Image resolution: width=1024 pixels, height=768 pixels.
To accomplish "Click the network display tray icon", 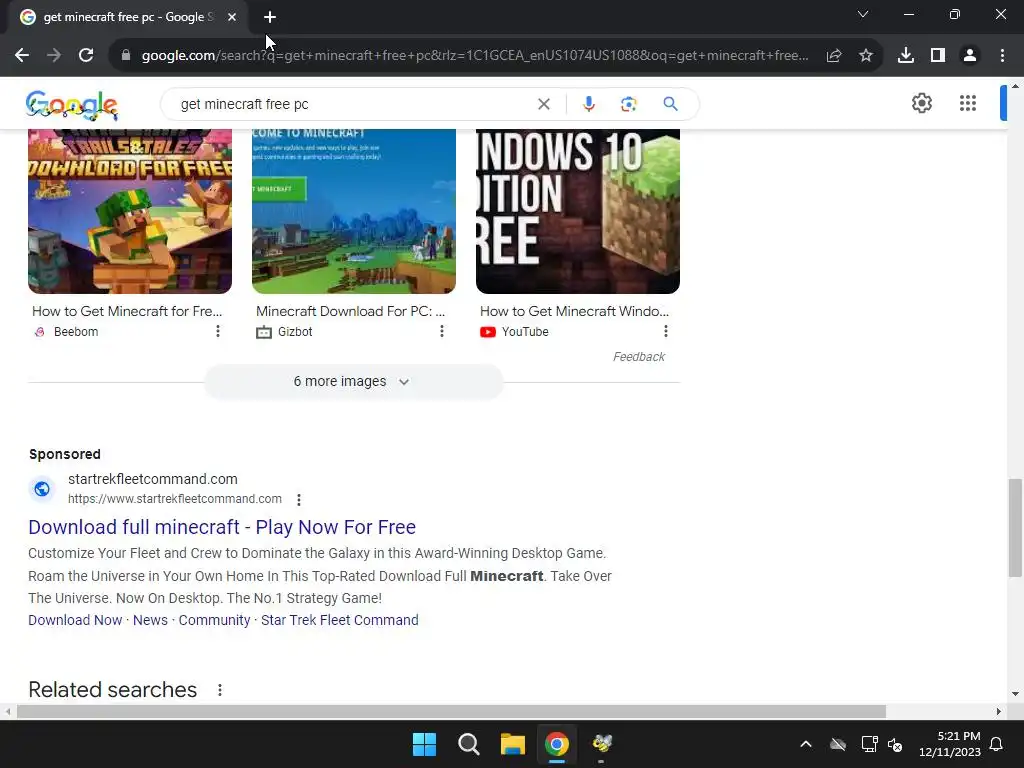I will [869, 744].
